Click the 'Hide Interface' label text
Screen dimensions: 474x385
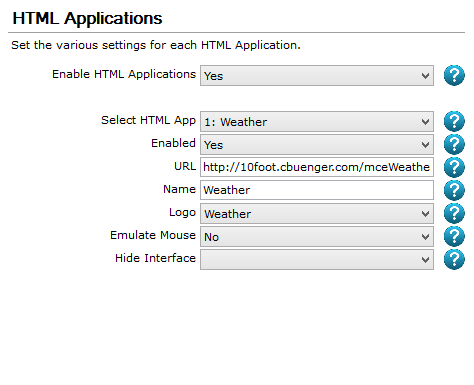[155, 258]
